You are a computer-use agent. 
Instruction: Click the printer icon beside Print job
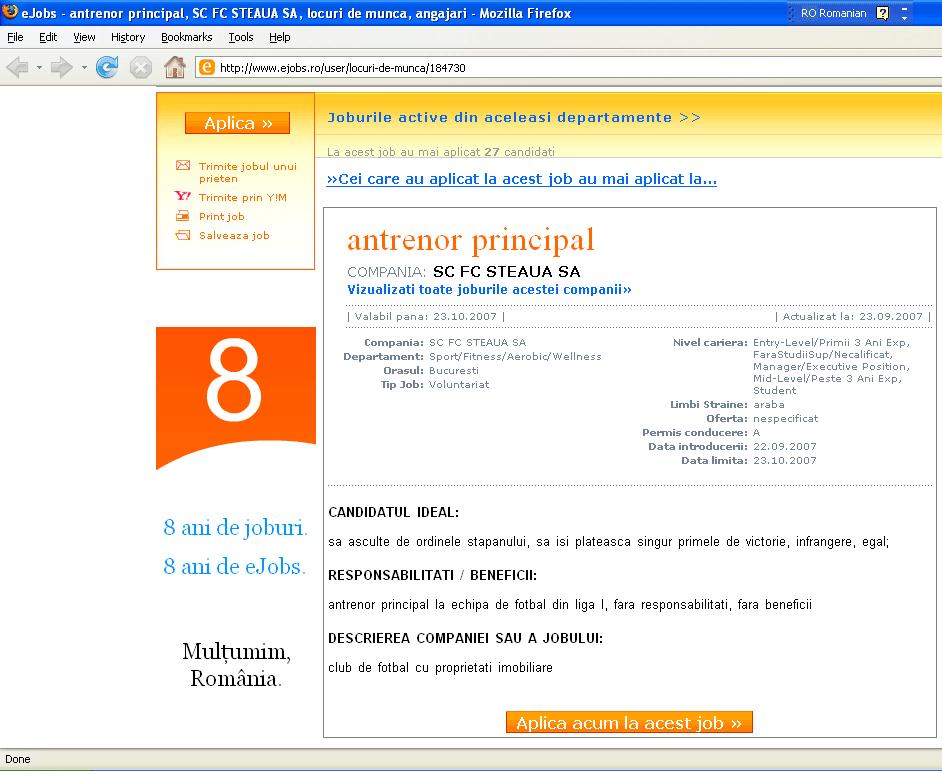(183, 216)
